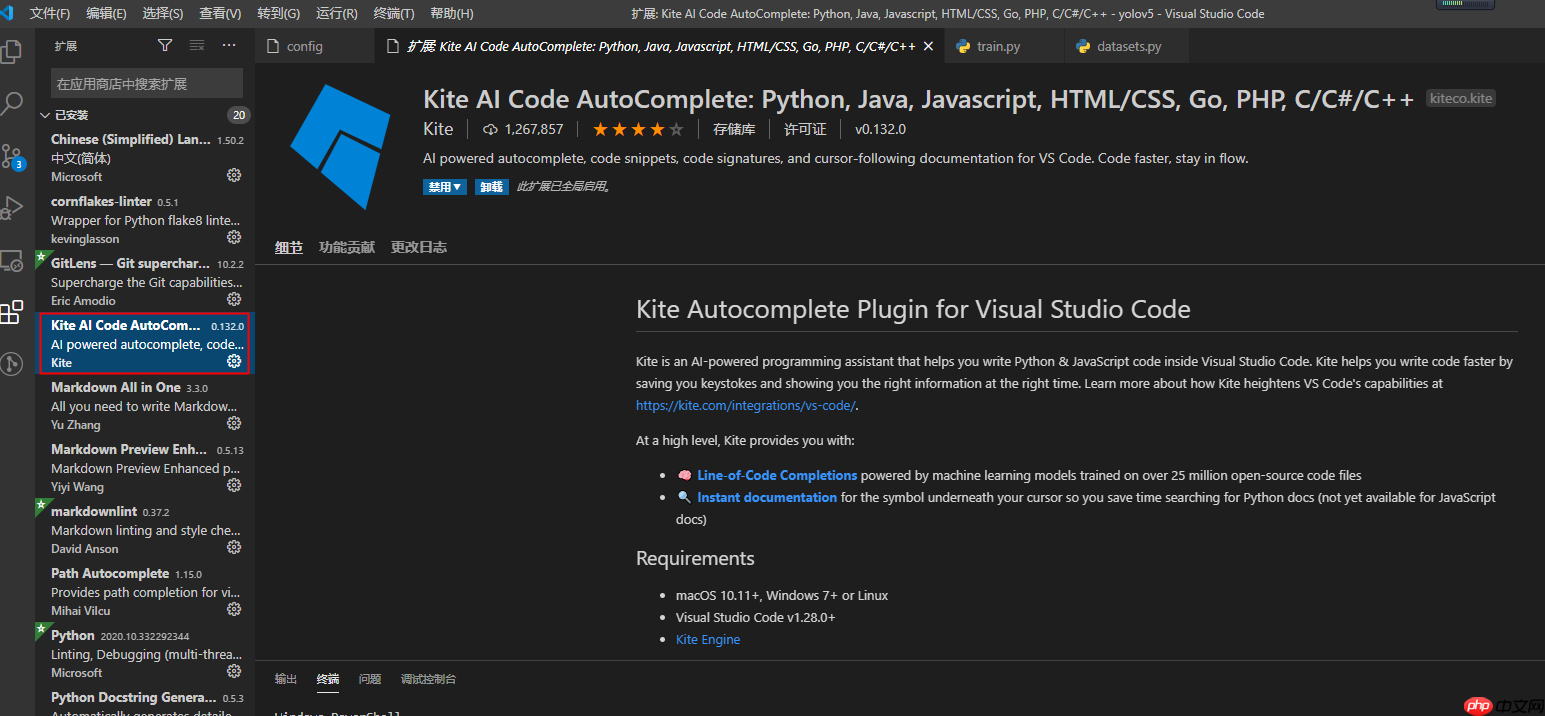Open the Remote Explorer view
This screenshot has height=716, width=1545.
(12, 261)
